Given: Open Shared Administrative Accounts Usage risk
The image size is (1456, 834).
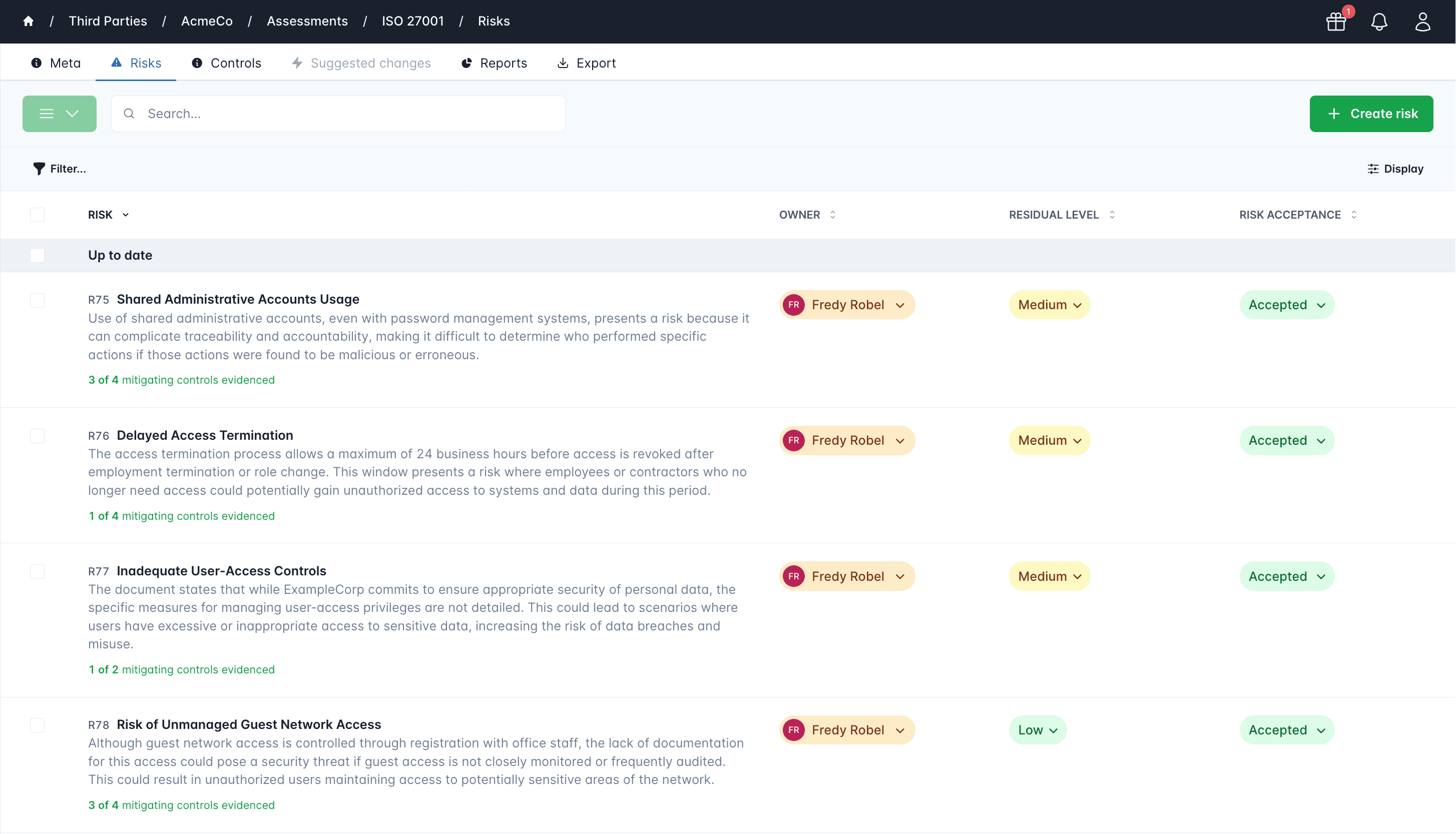Looking at the screenshot, I should click(x=238, y=299).
